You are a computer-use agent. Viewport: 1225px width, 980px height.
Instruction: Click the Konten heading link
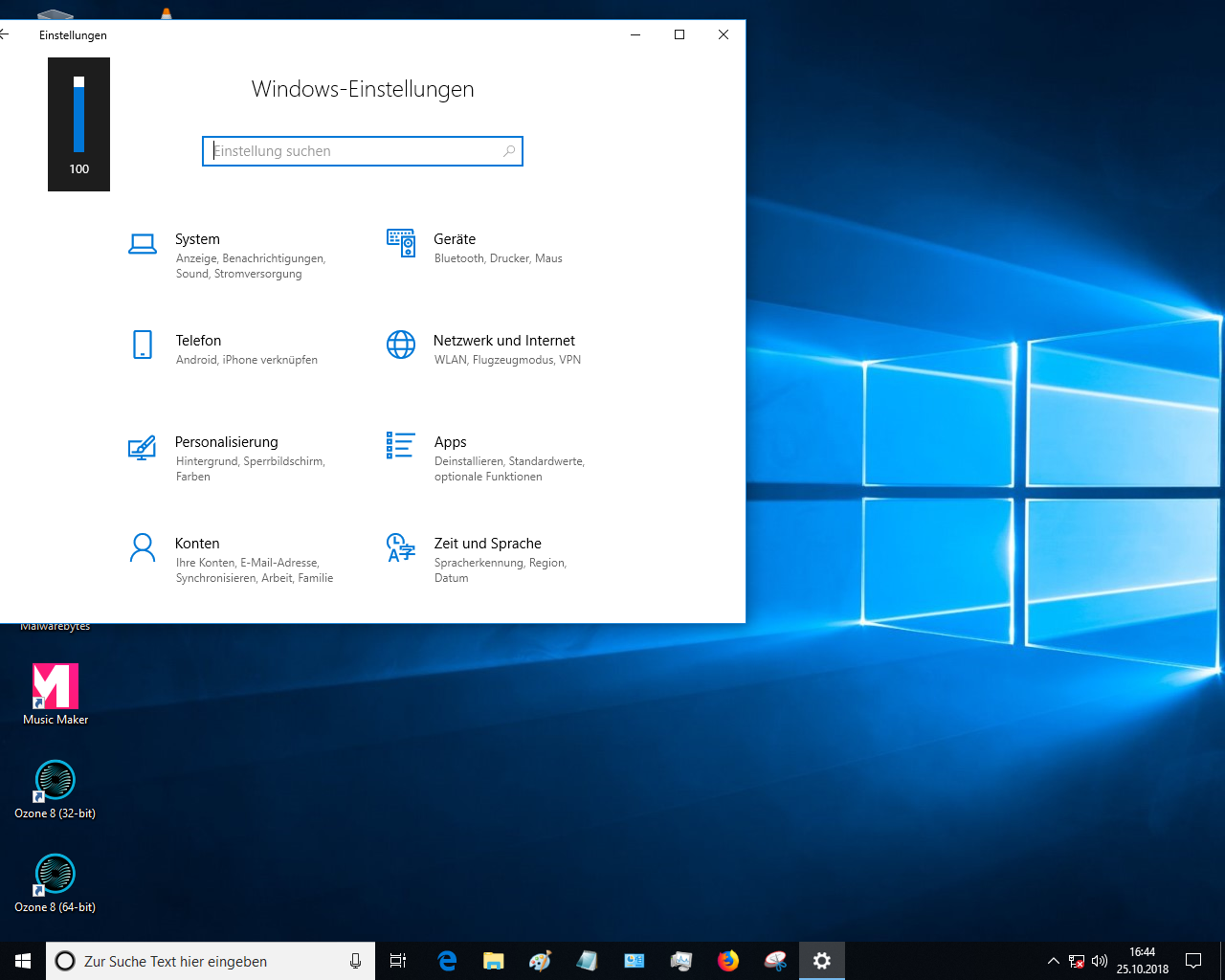pos(197,544)
